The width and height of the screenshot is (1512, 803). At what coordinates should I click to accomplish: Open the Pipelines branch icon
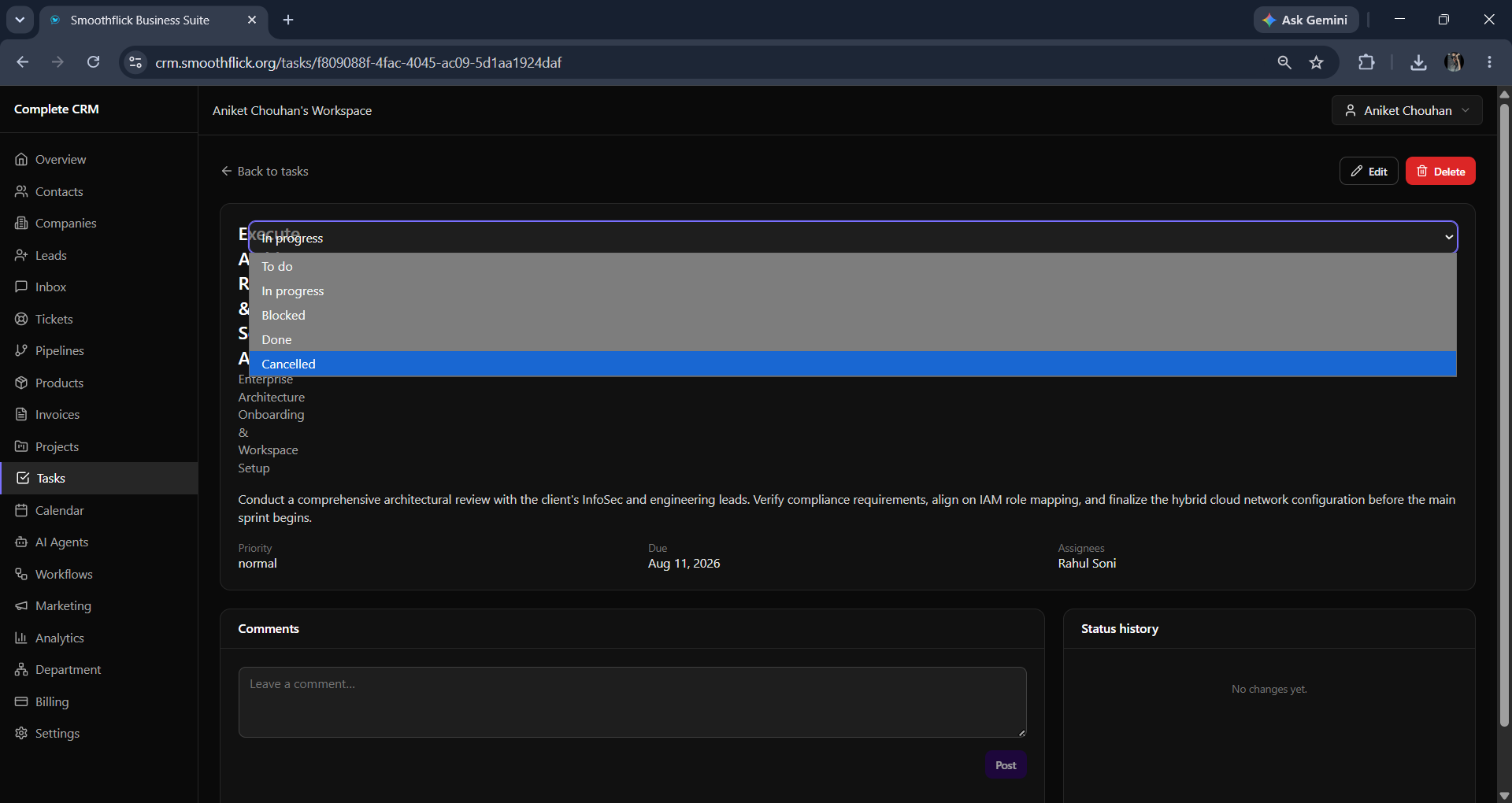click(21, 350)
